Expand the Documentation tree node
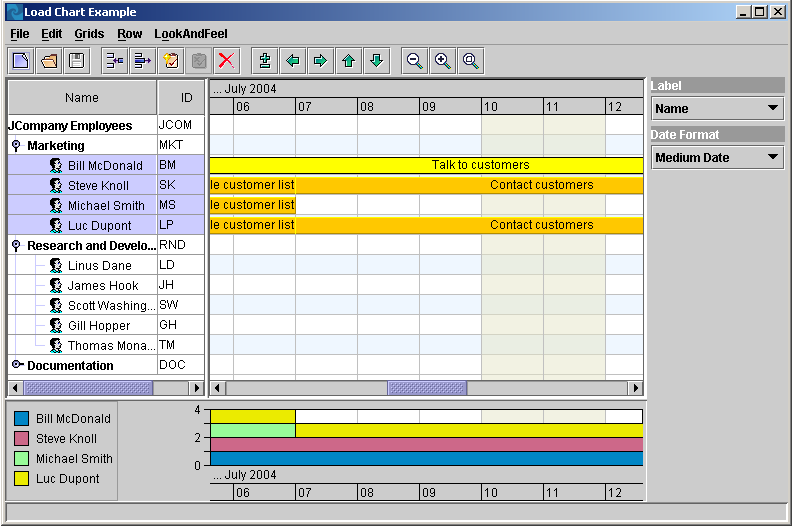Image resolution: width=792 pixels, height=526 pixels. click(x=16, y=365)
